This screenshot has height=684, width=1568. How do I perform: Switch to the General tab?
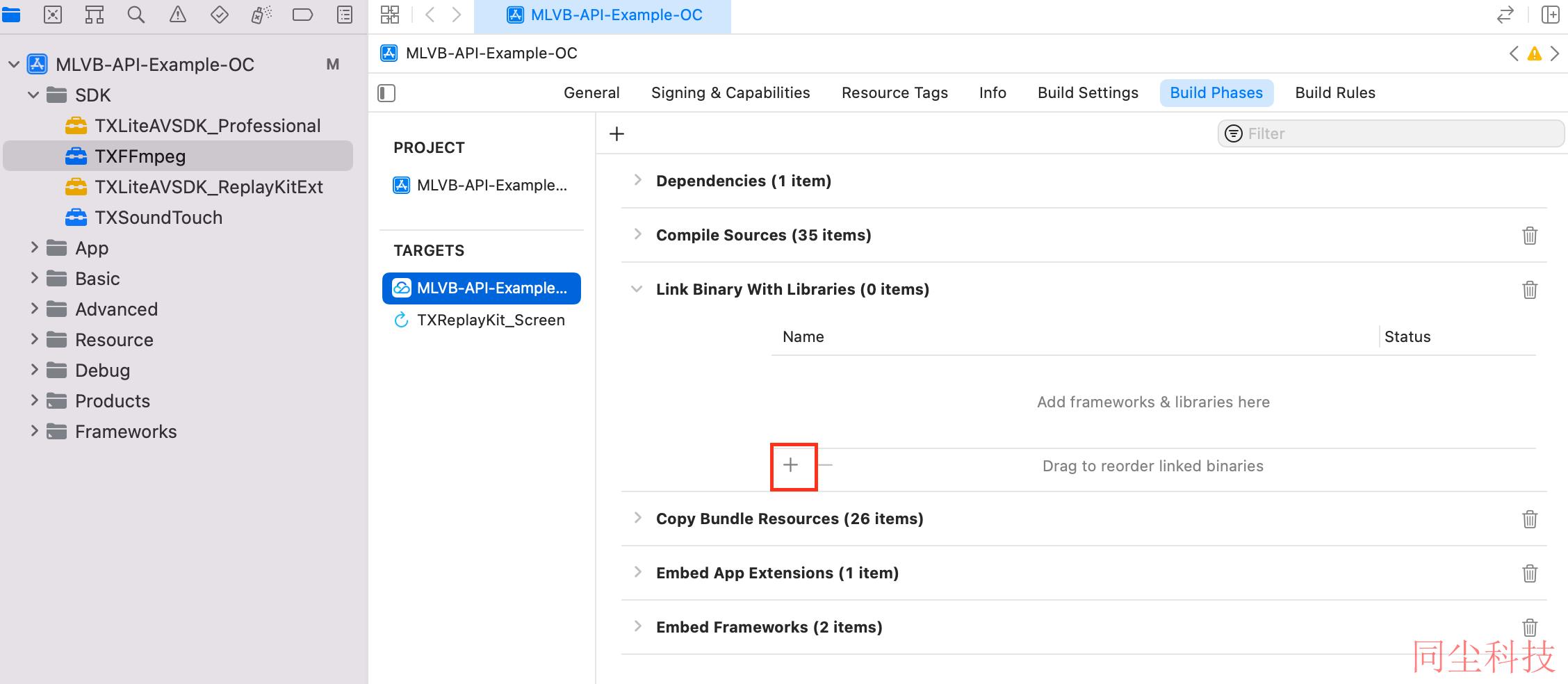pos(591,93)
